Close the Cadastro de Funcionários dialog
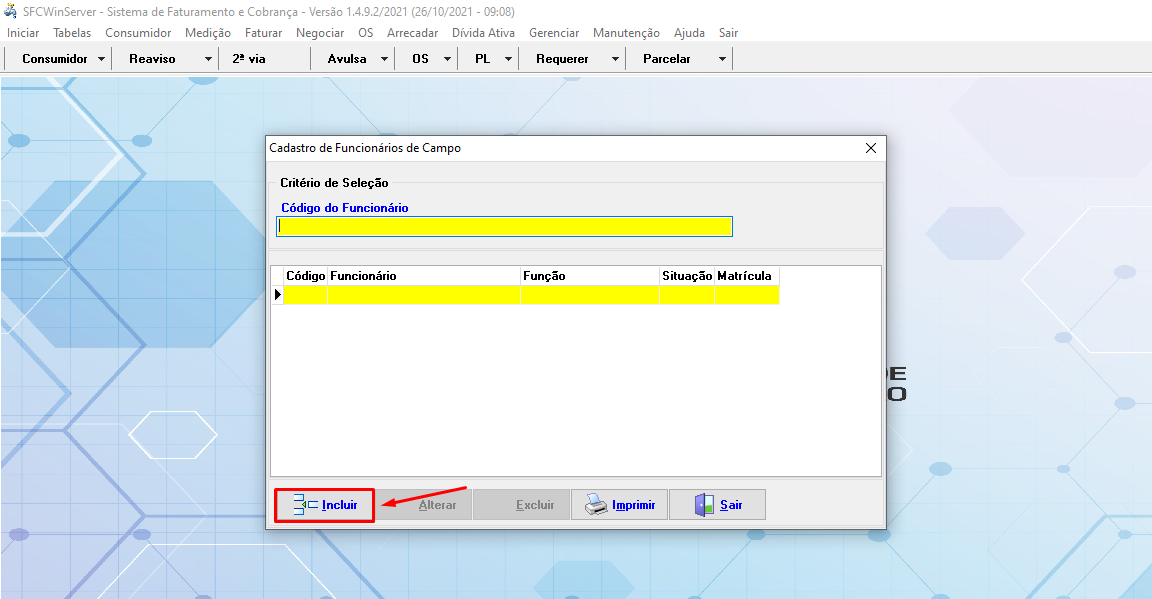The height and width of the screenshot is (599, 1152). click(x=870, y=148)
